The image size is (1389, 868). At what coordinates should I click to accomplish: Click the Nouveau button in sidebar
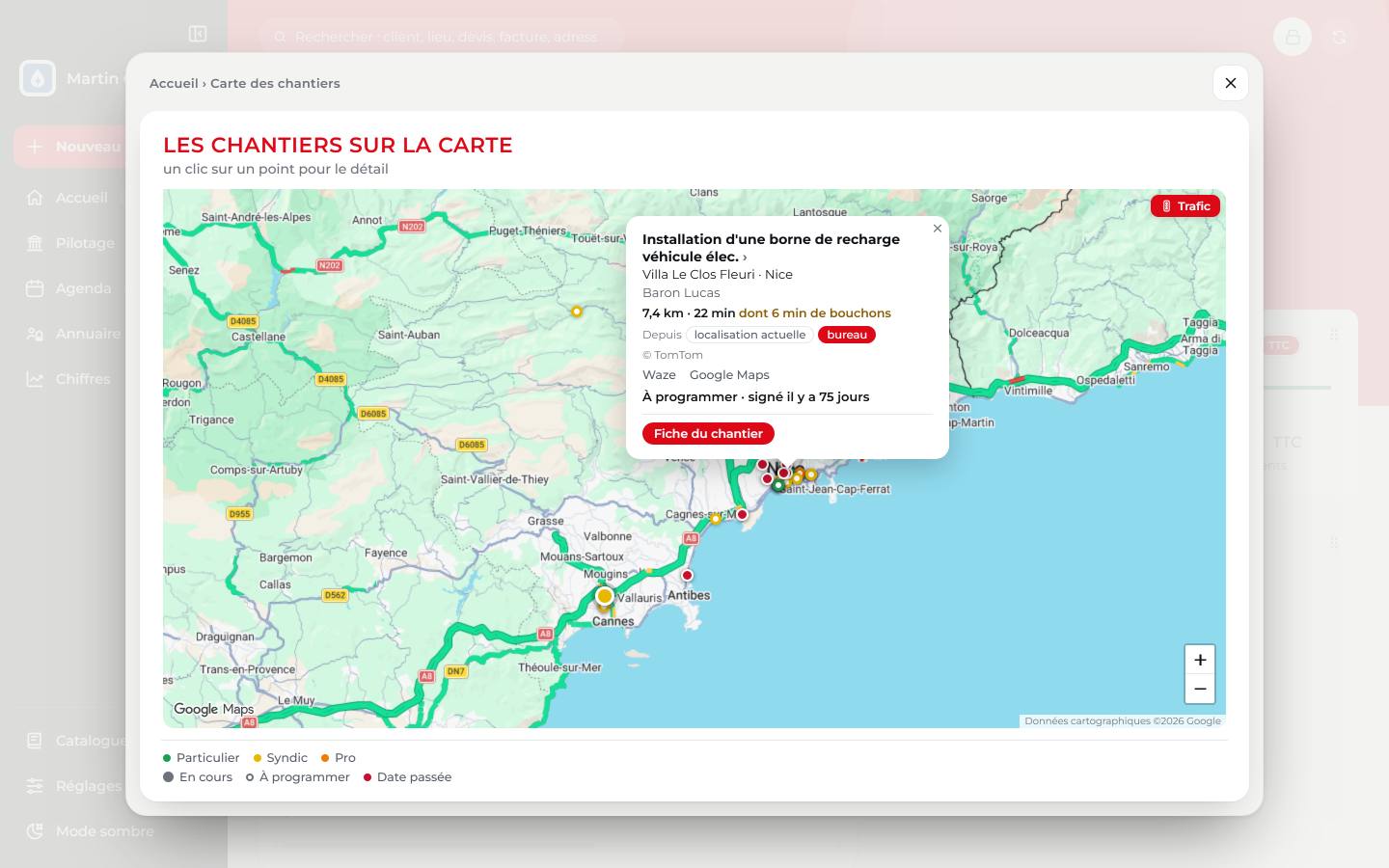click(x=69, y=147)
